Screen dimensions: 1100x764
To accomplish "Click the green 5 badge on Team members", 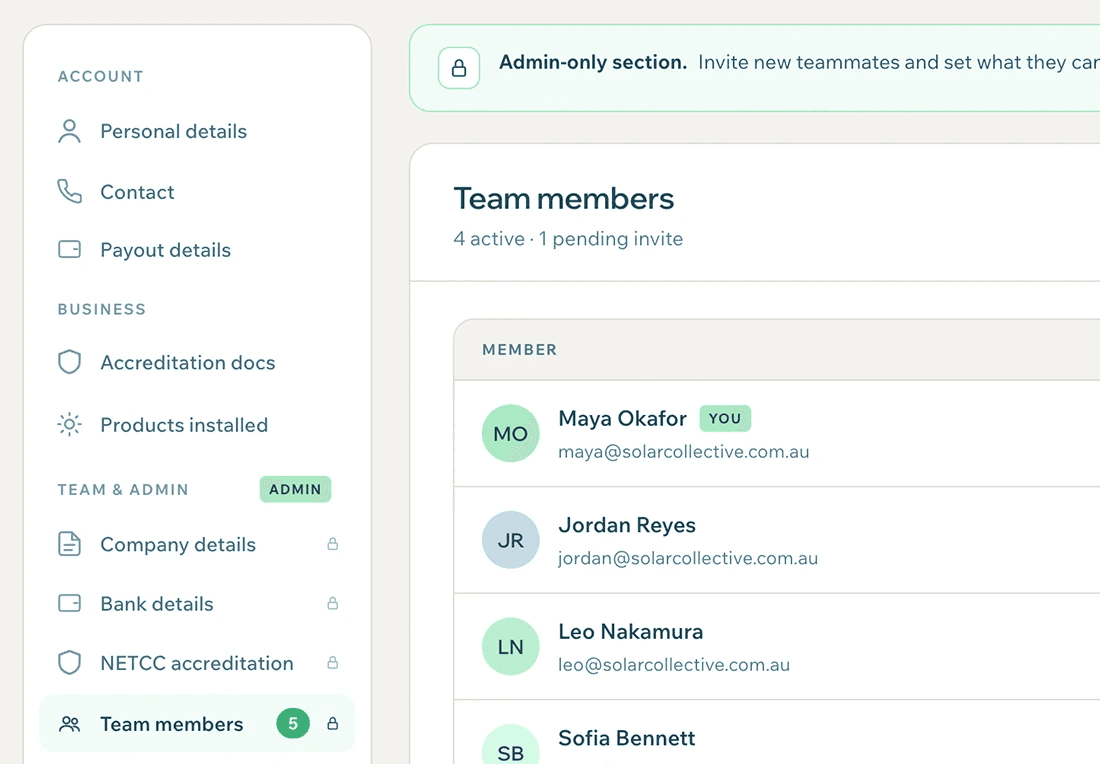I will tap(293, 723).
